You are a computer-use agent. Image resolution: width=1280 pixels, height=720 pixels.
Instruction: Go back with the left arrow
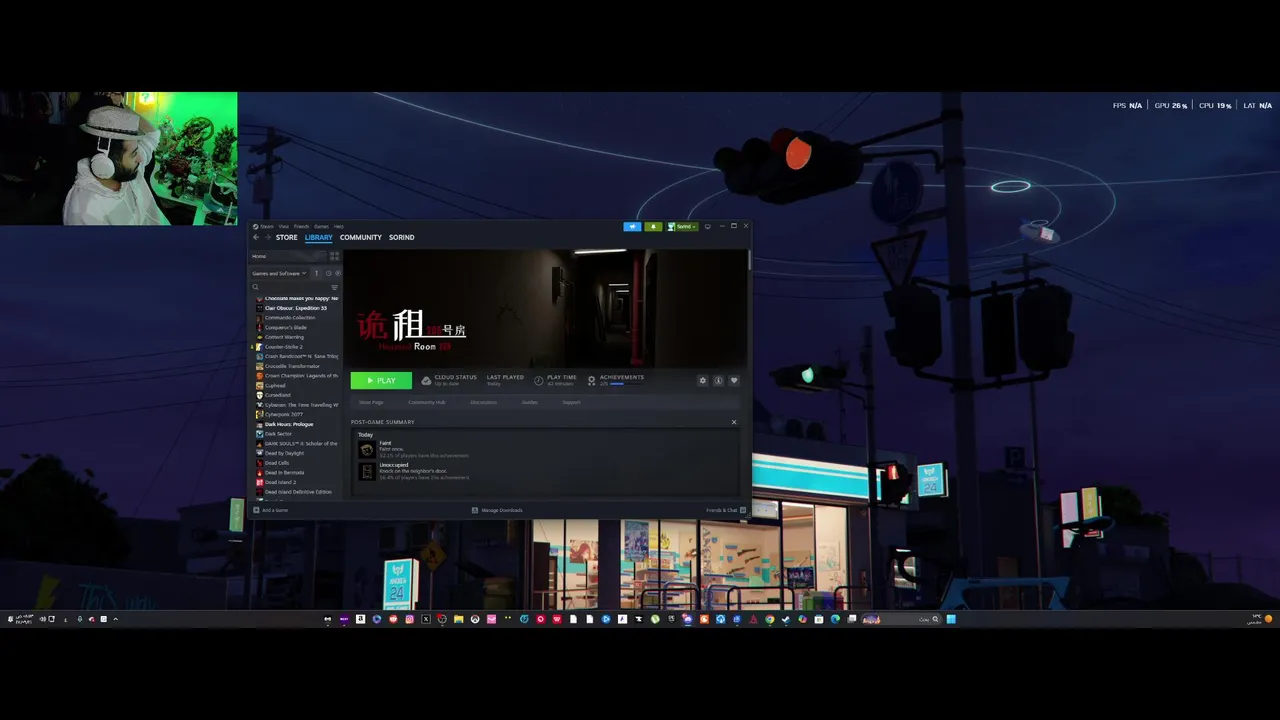coord(256,237)
